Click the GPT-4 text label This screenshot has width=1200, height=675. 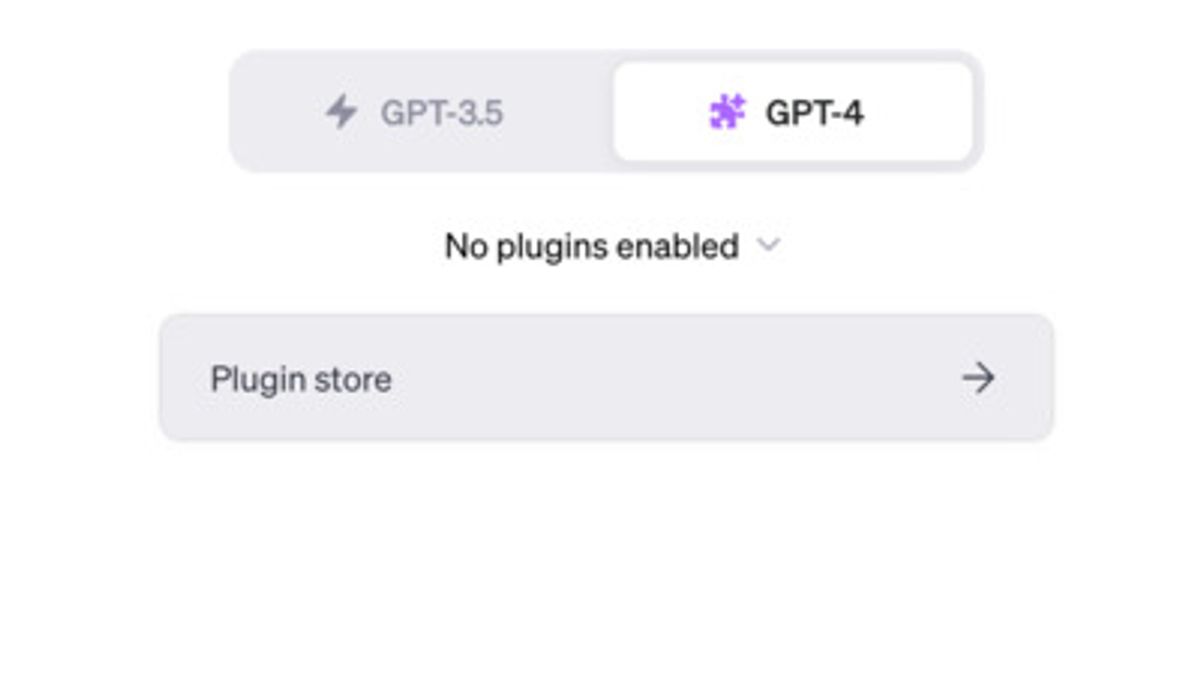(814, 113)
